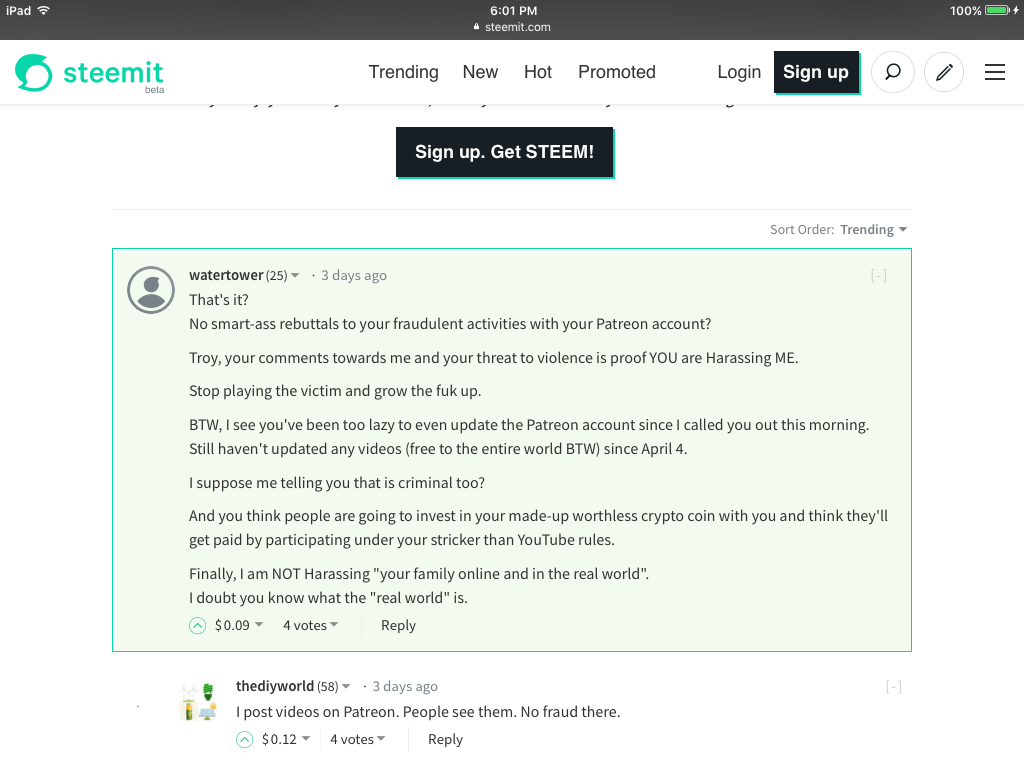Click the text "That's it?"

[x=219, y=300]
